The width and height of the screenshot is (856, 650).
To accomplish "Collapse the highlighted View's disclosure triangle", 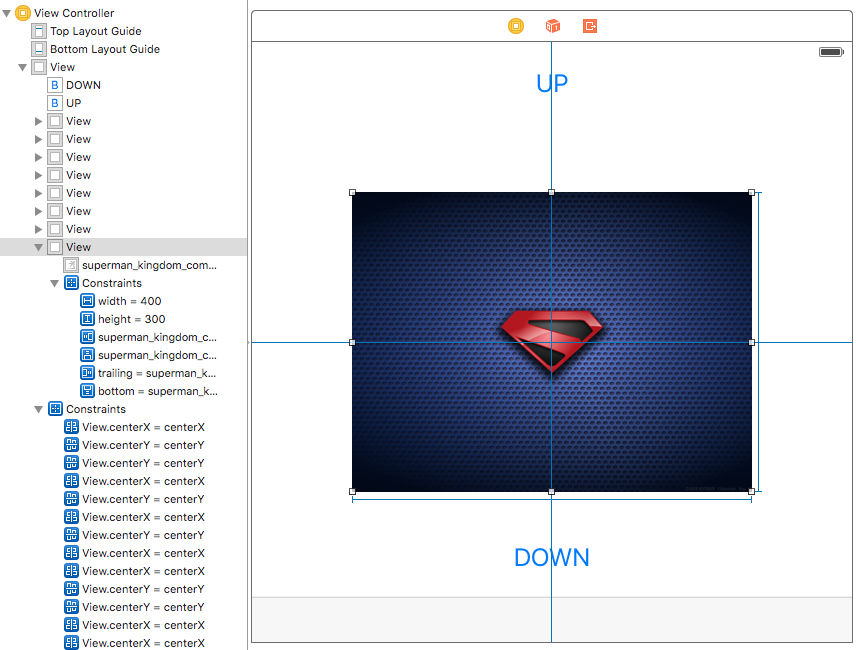I will pyautogui.click(x=39, y=247).
